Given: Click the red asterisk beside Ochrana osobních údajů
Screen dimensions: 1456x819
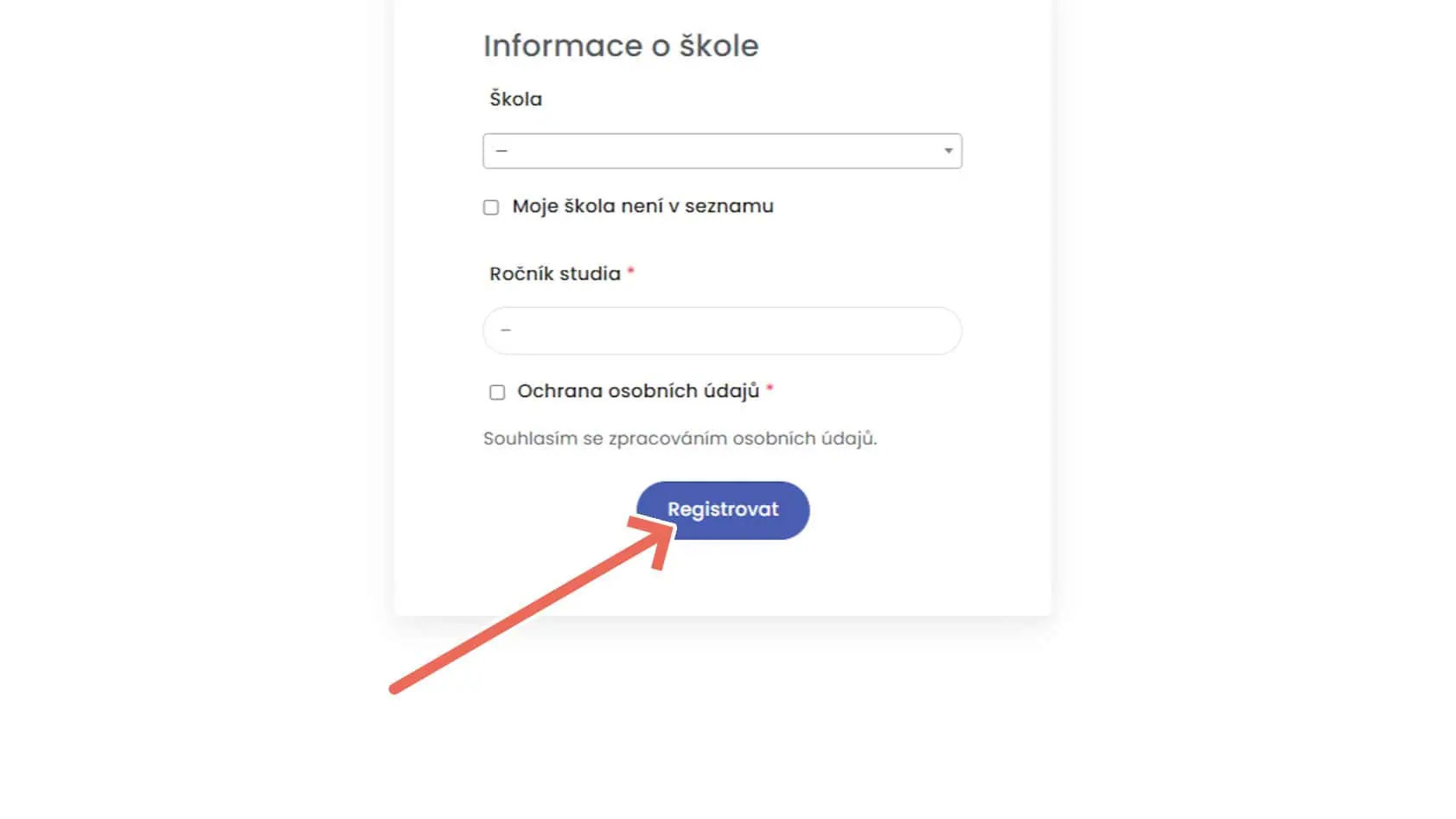Looking at the screenshot, I should click(770, 390).
